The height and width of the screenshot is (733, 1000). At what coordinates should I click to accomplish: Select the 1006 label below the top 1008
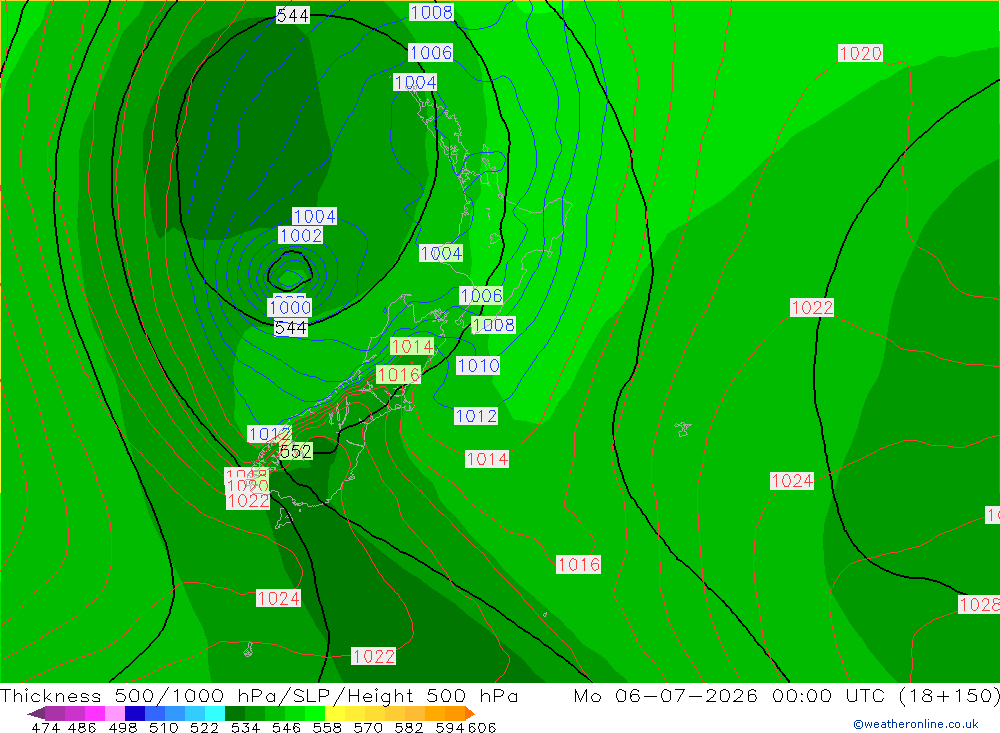click(430, 52)
